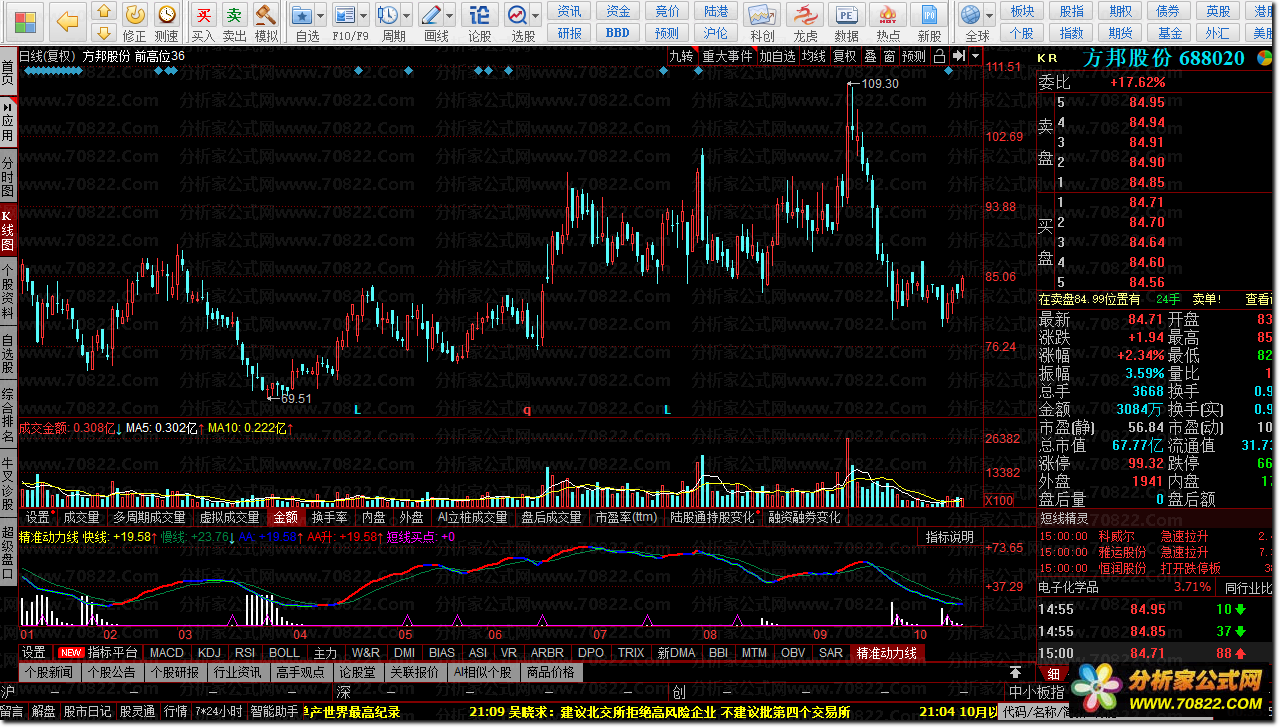Open the 修正 correction tool
The image size is (1281, 728).
134,15
